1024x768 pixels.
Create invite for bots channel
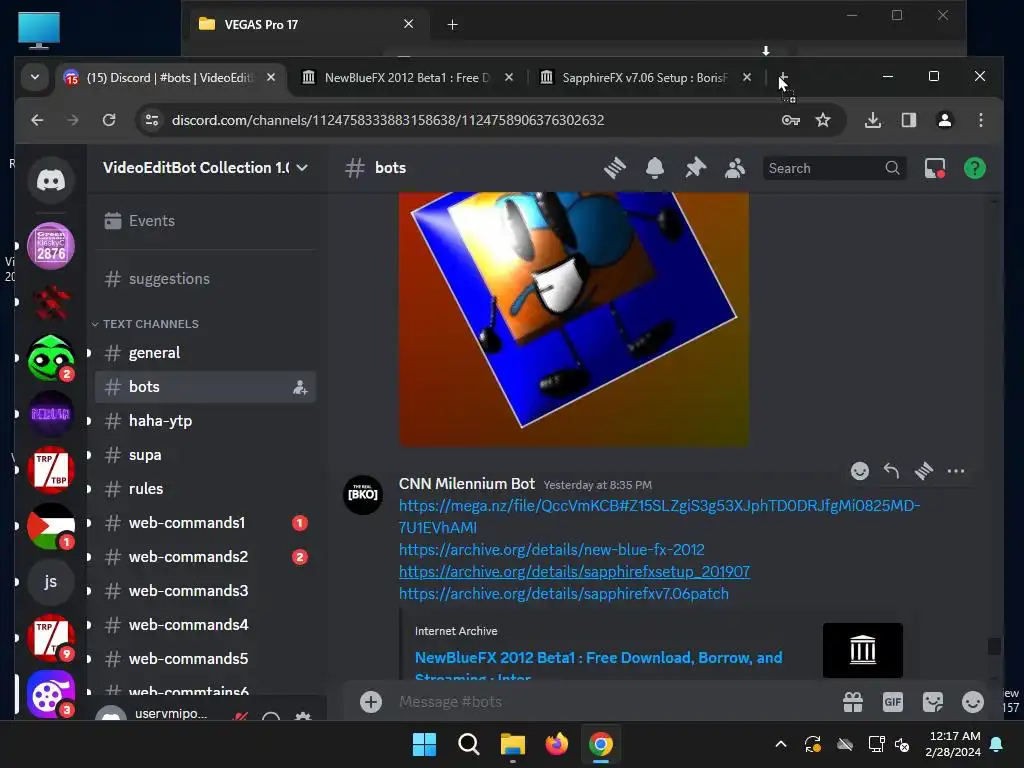tap(300, 387)
